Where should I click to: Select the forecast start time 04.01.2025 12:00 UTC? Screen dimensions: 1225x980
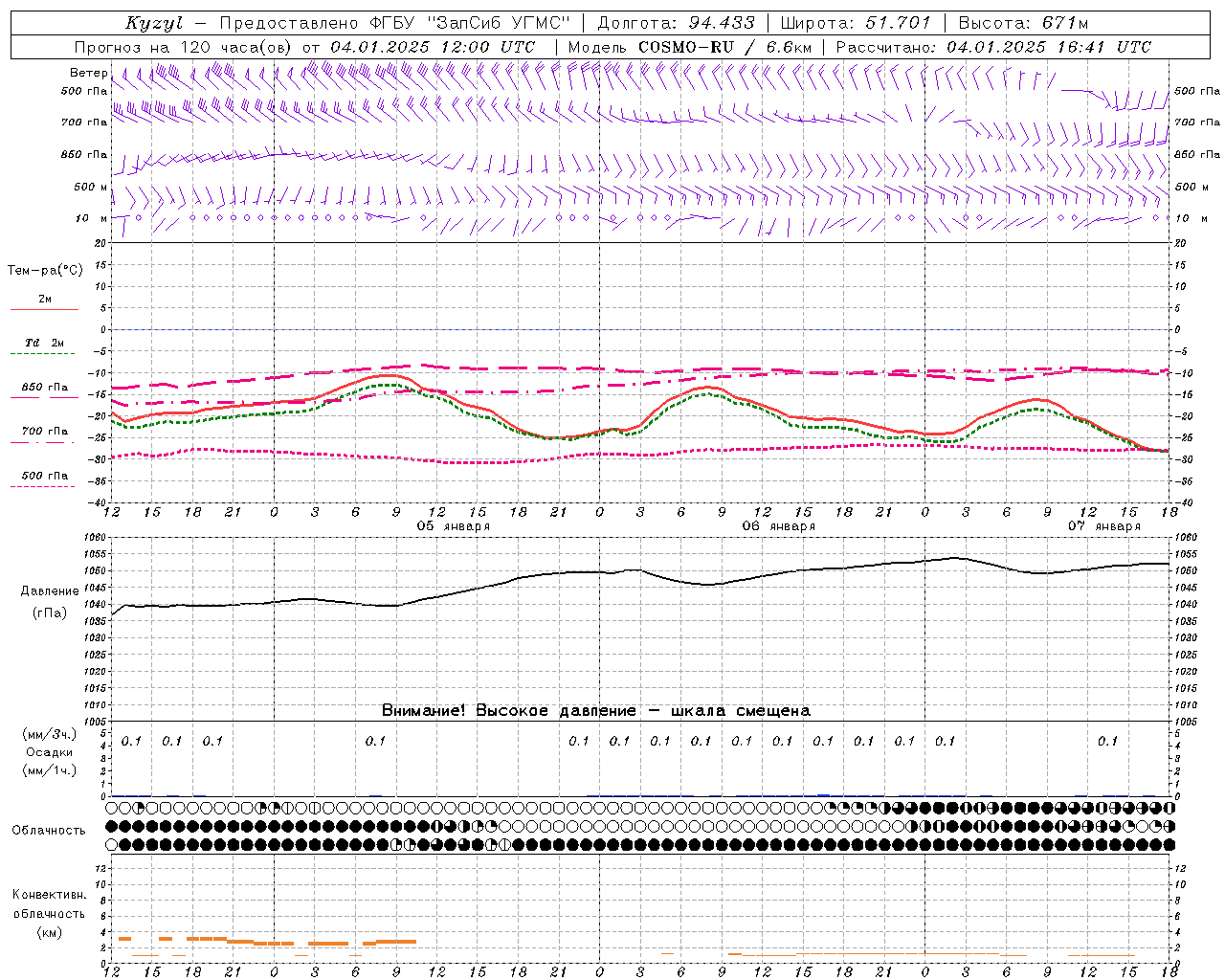[433, 47]
